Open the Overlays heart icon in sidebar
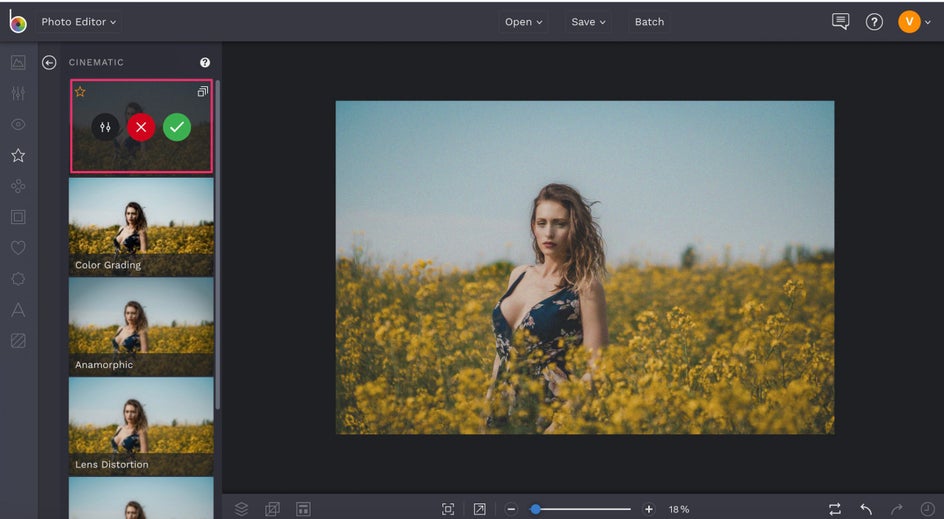 pos(18,248)
